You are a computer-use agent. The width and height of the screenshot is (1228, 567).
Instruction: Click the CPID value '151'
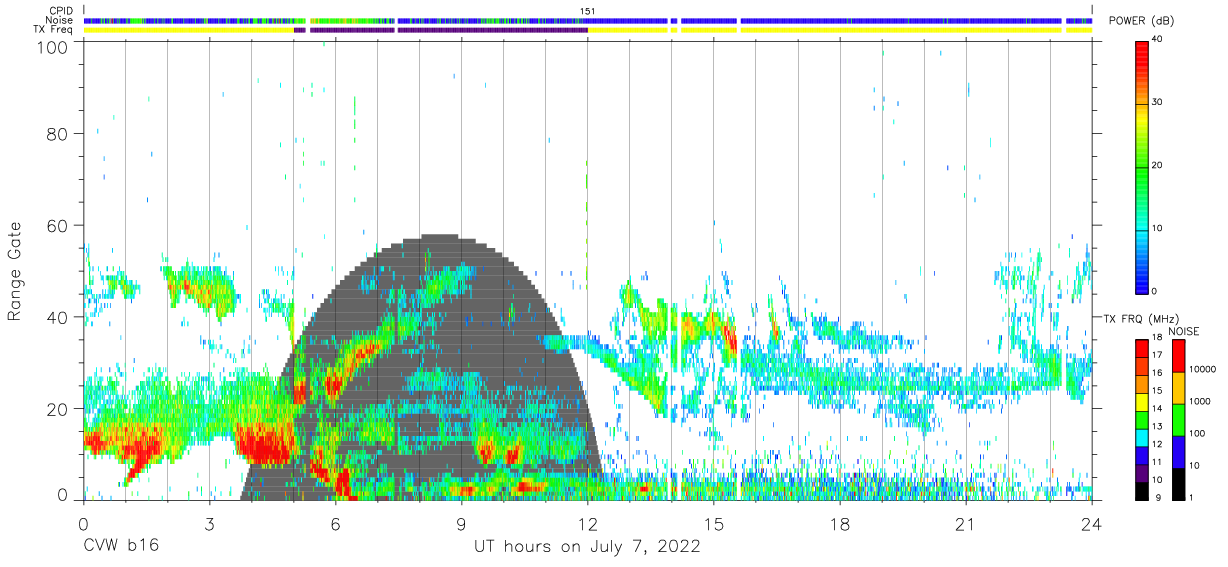click(587, 11)
